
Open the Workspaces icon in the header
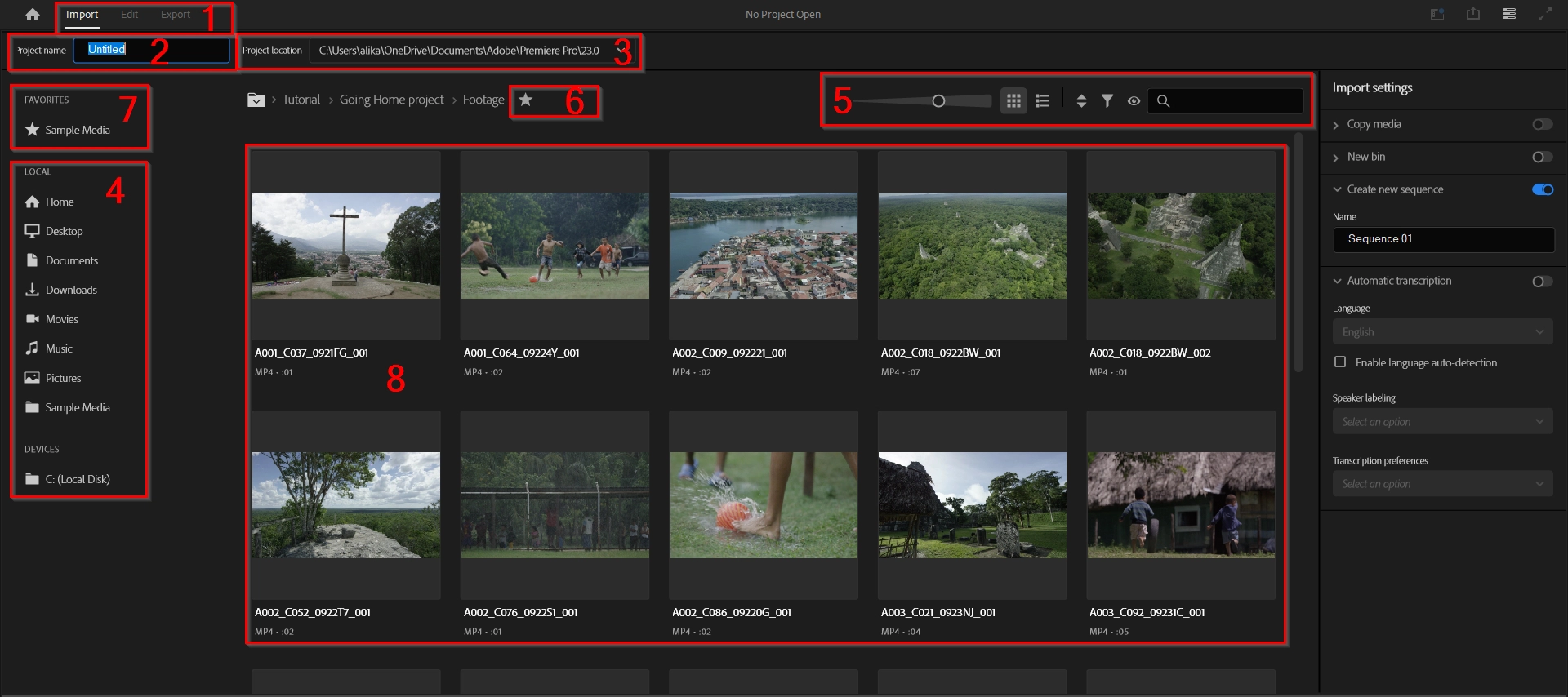pos(1437,14)
